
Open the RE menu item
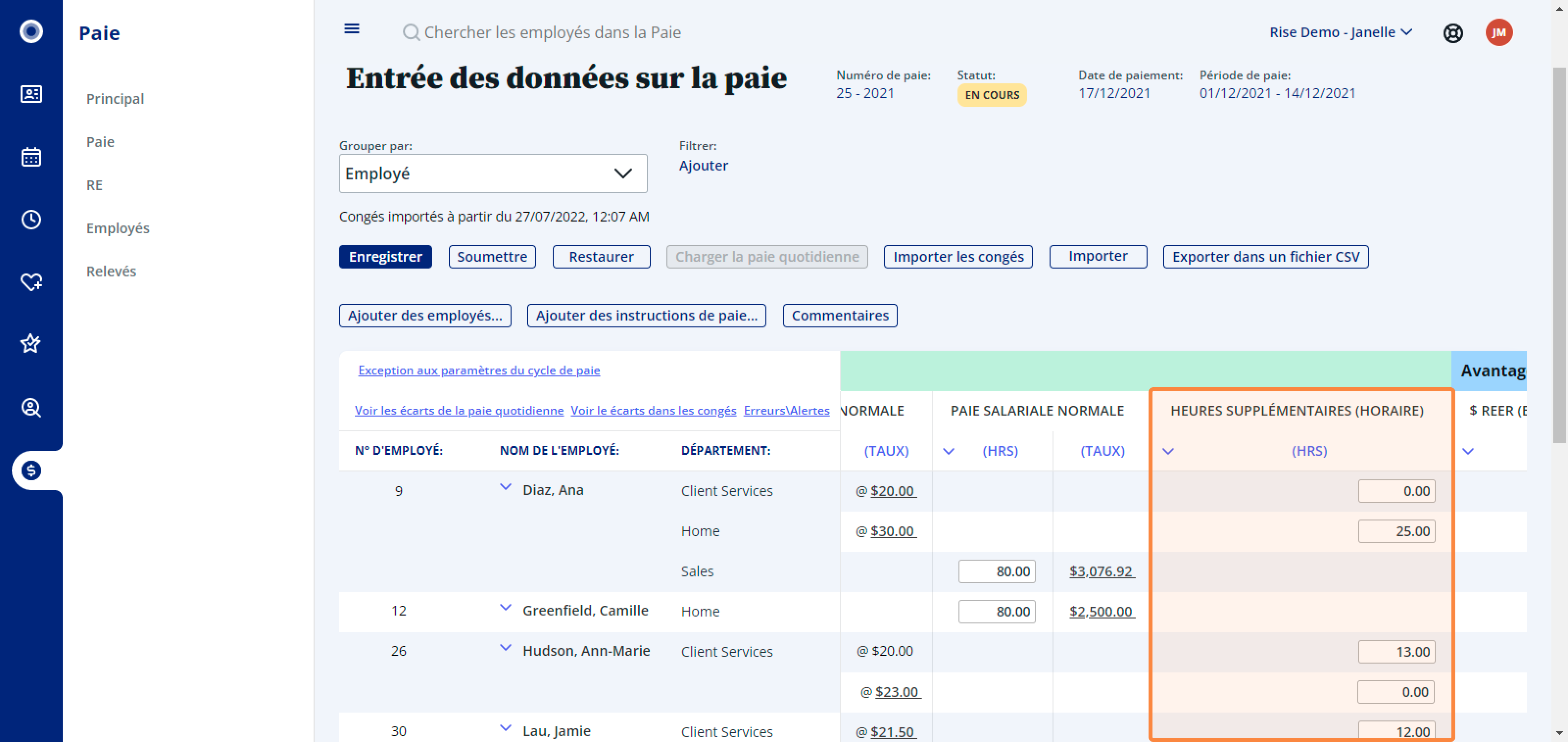coord(95,185)
